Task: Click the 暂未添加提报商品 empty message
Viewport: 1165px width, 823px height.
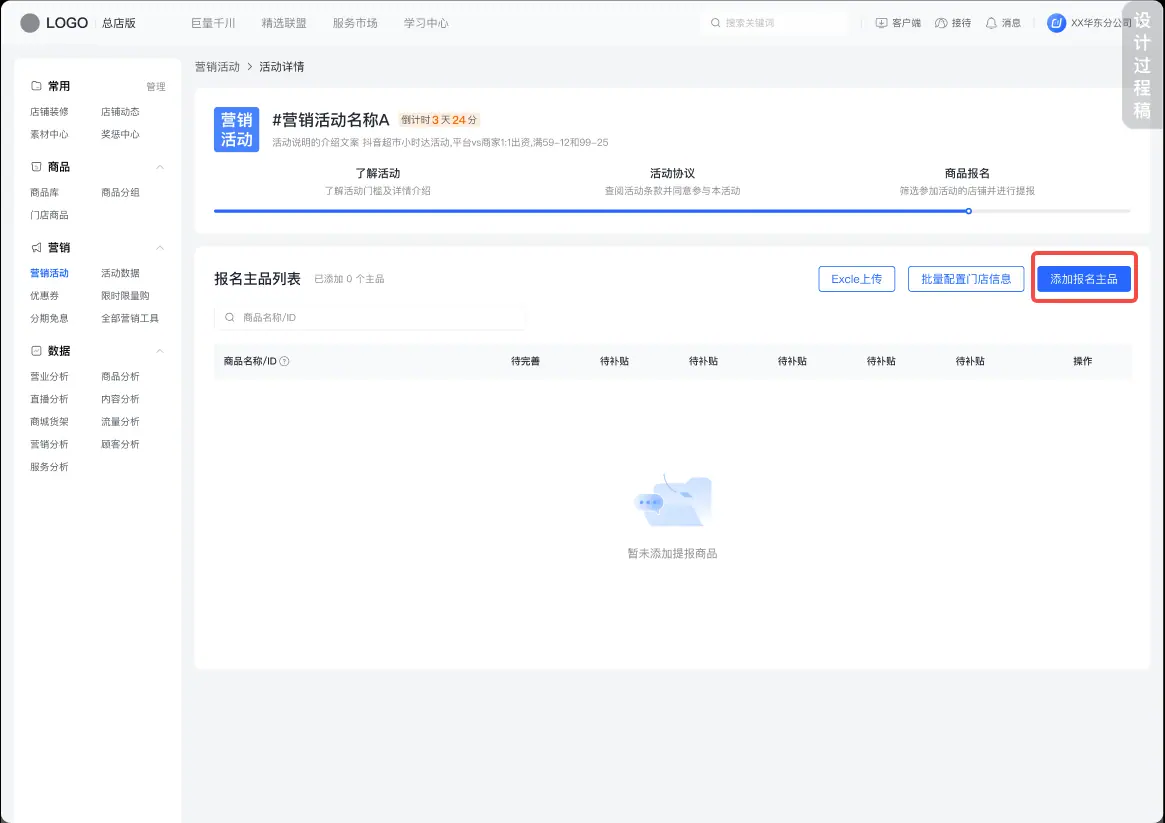Action: point(672,553)
